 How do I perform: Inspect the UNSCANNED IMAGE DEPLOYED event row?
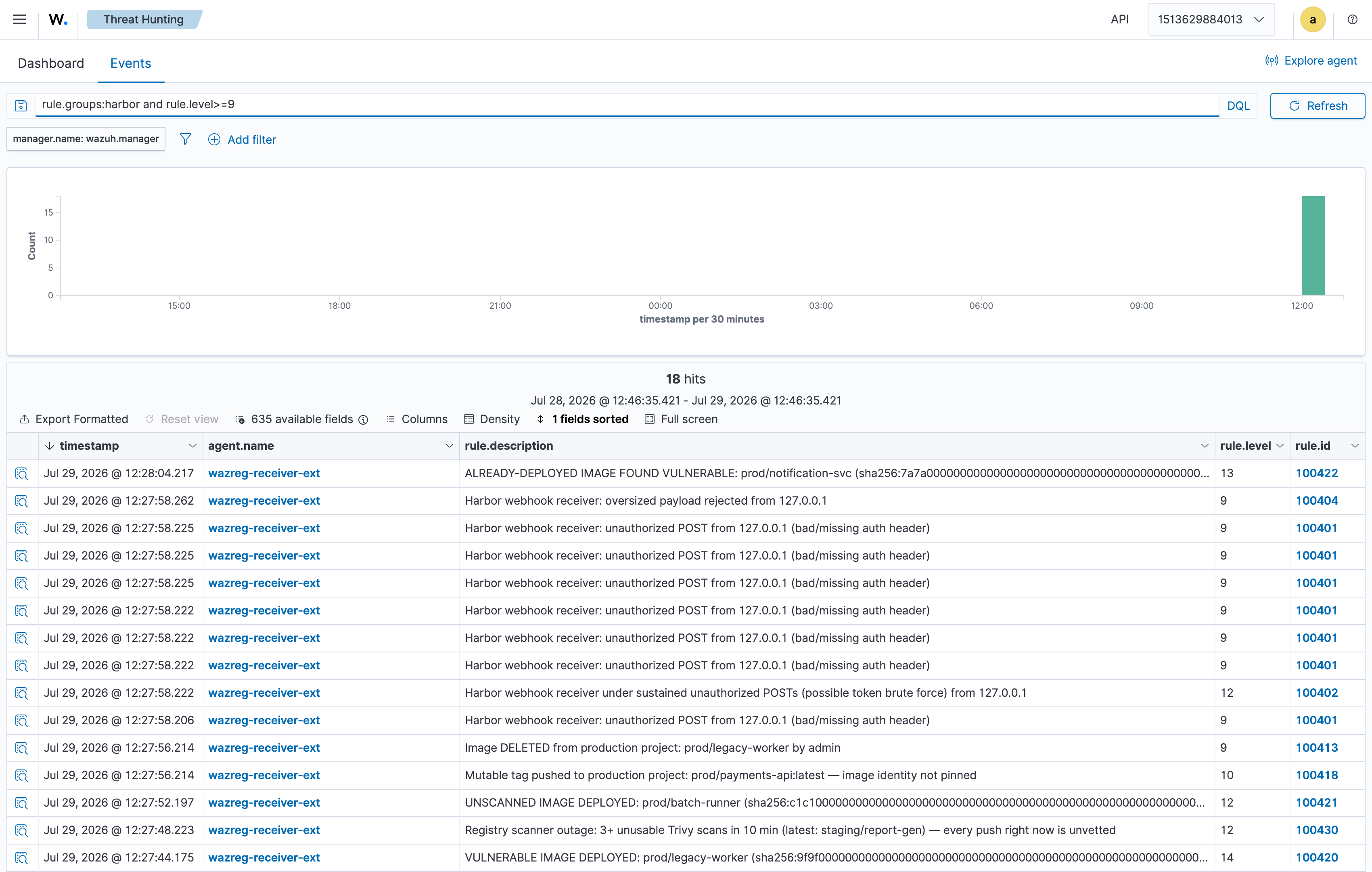[x=22, y=803]
